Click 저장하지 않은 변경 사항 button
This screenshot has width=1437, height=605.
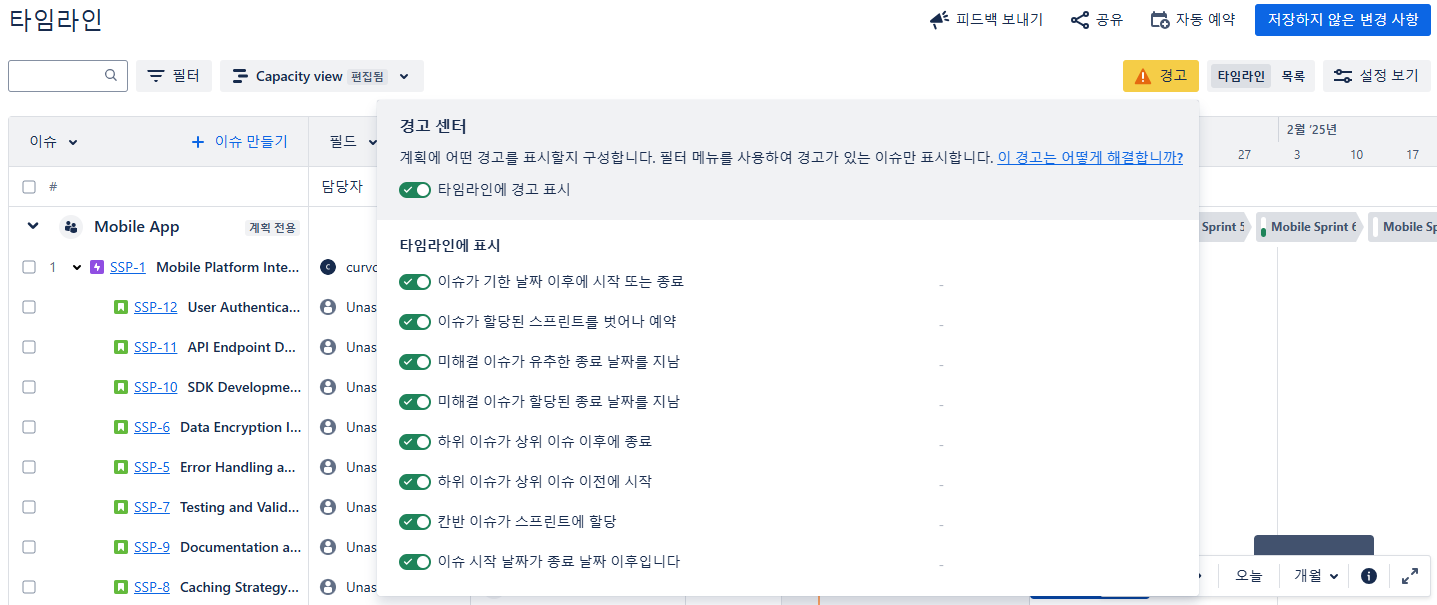point(1343,19)
